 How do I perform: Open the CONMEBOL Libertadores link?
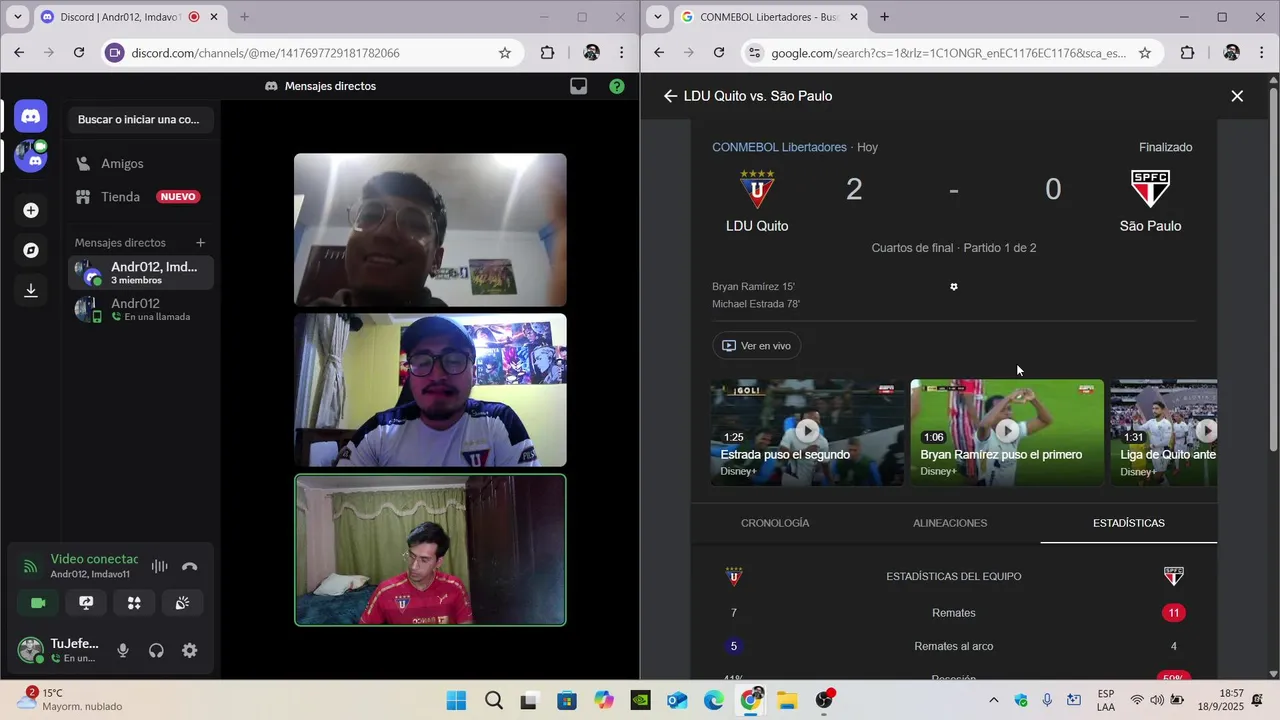click(779, 147)
